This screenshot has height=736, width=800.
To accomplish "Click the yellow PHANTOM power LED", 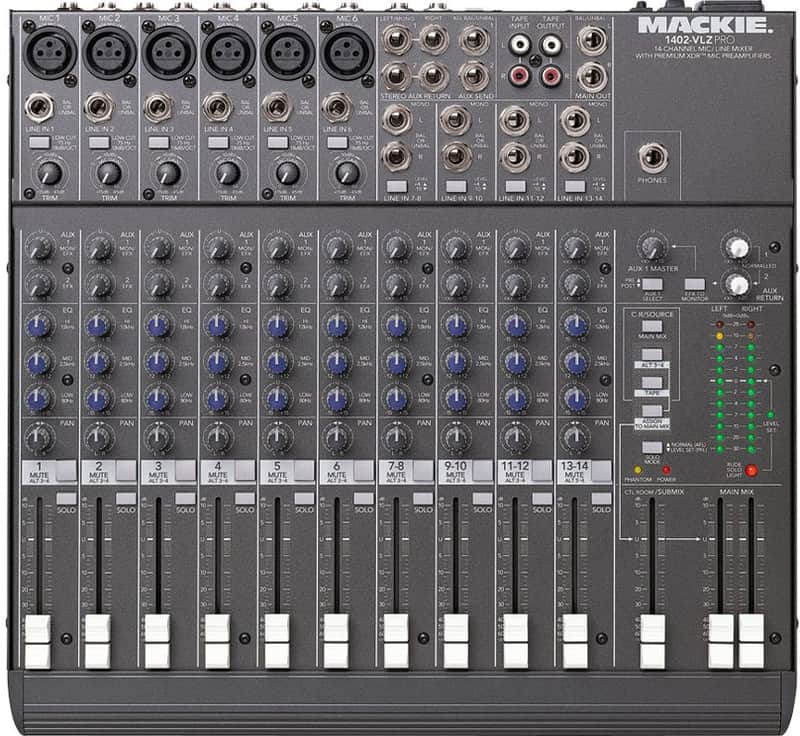I will [x=638, y=470].
